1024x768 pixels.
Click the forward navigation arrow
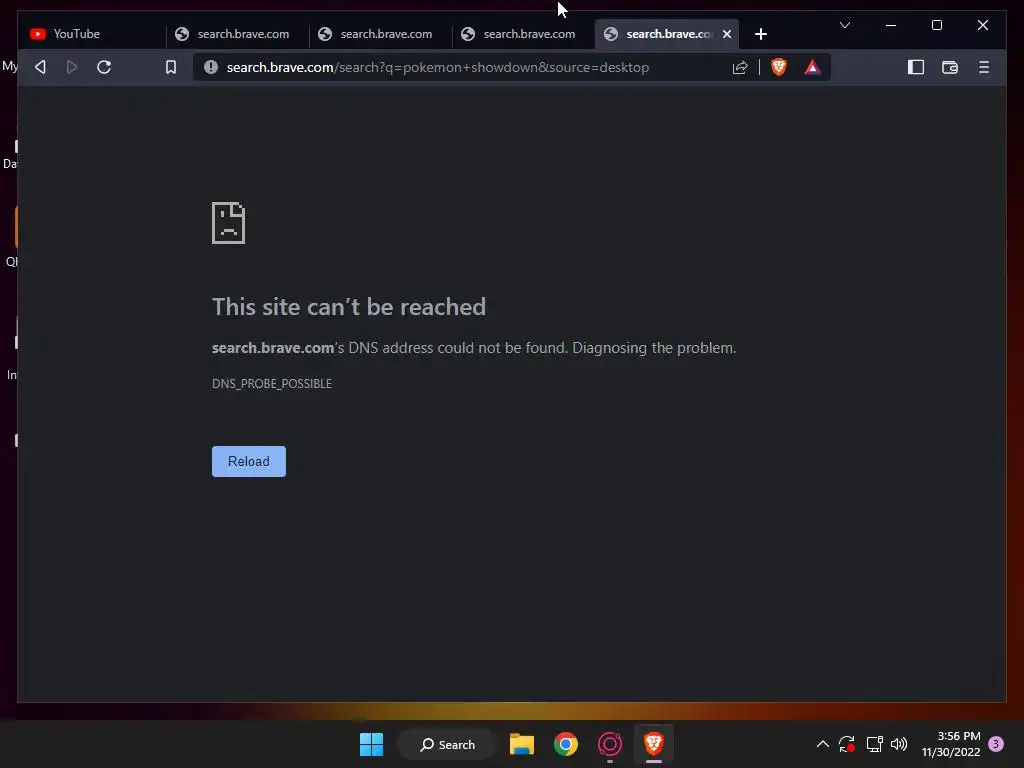[72, 67]
